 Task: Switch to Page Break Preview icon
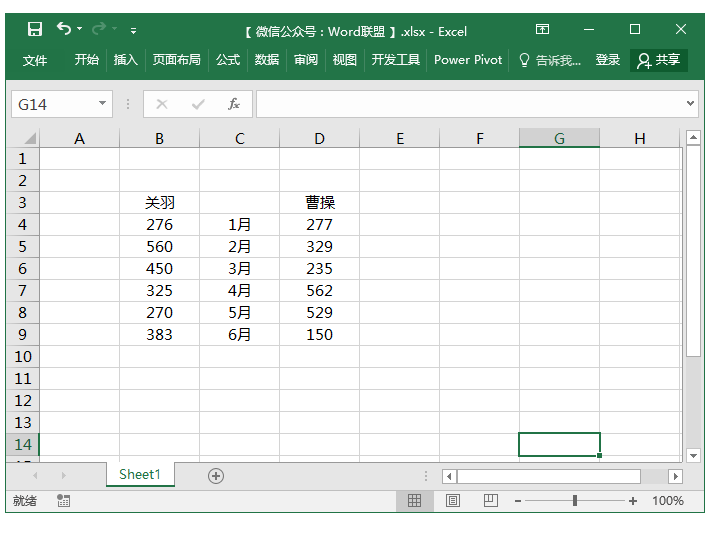490,500
